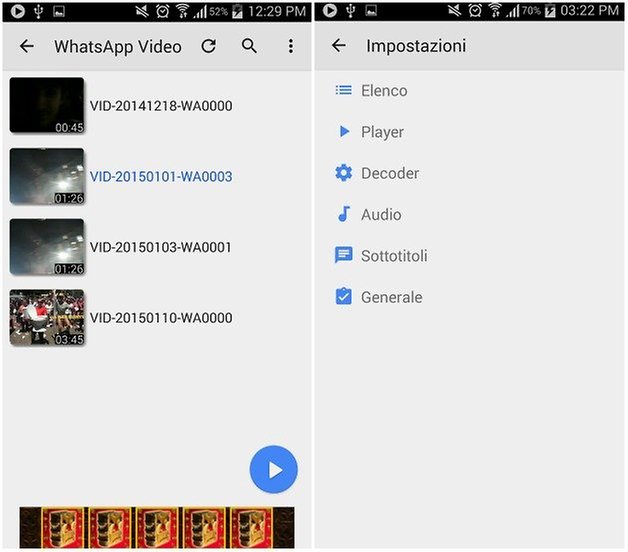Tap the Sottotitoli speech bubble icon
628x552 pixels.
(344, 255)
